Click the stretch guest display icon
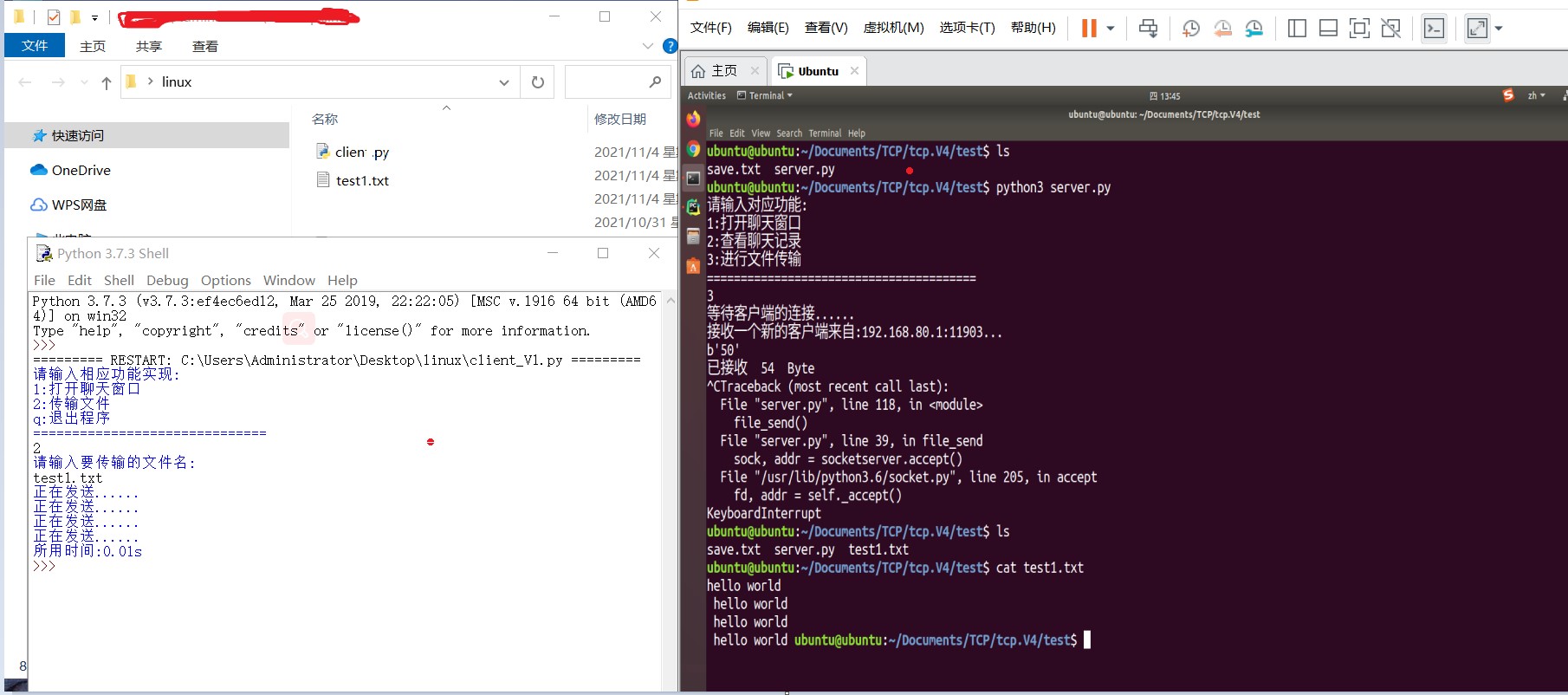The width and height of the screenshot is (1568, 695). (1477, 28)
